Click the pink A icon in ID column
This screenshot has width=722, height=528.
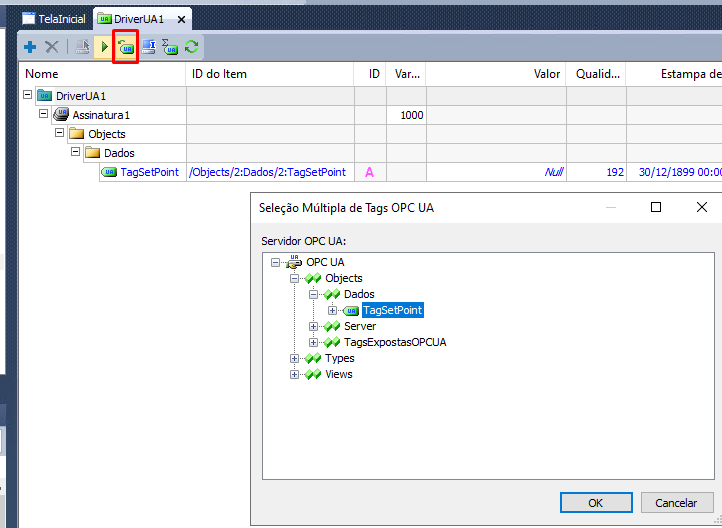[x=369, y=172]
